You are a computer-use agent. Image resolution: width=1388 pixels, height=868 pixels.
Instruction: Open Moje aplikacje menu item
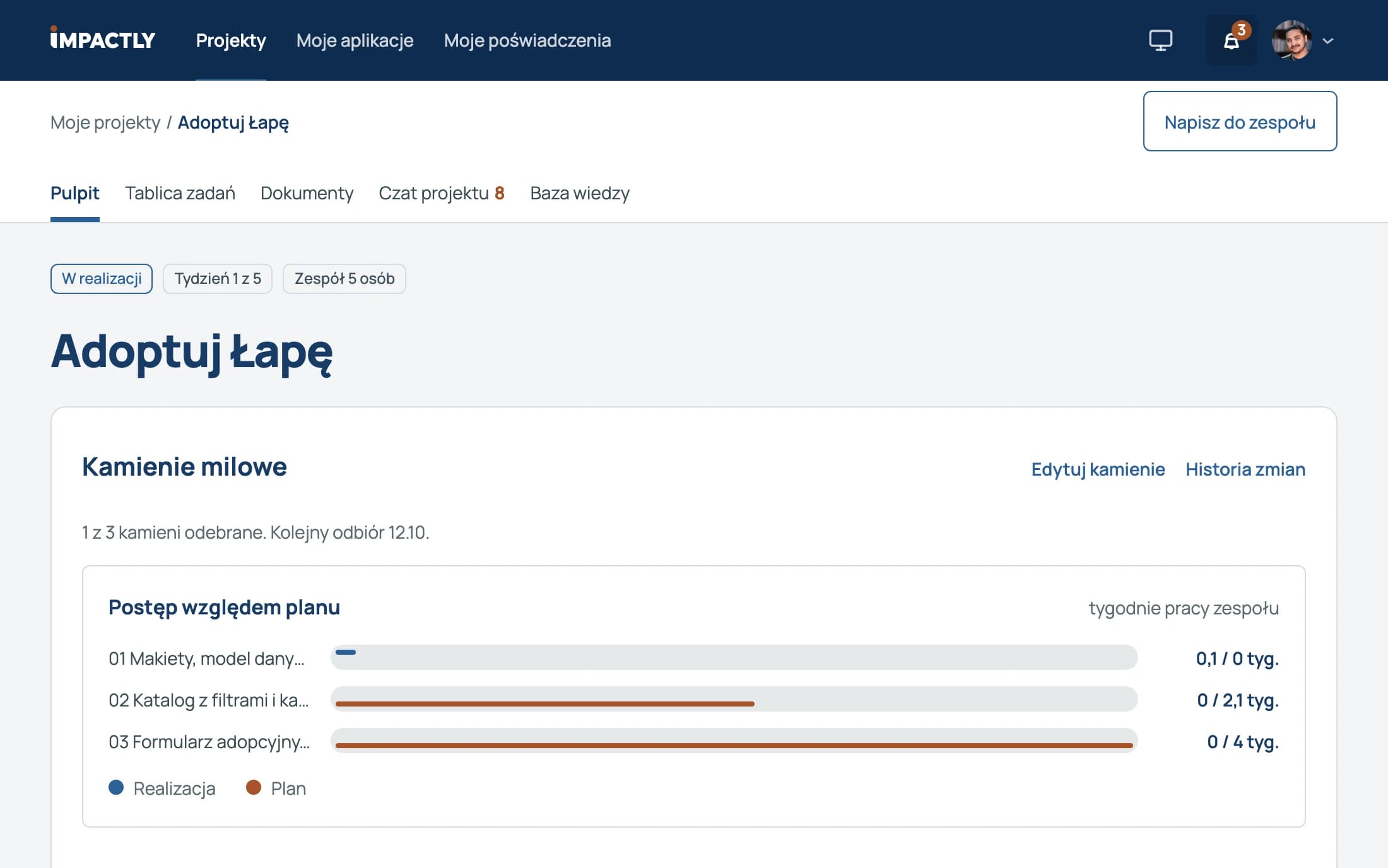coord(355,40)
